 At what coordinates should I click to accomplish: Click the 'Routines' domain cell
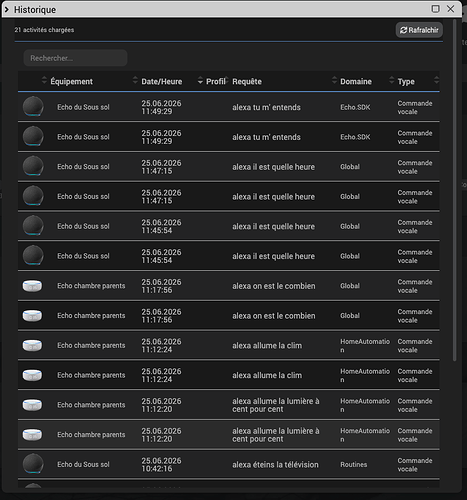(x=354, y=464)
